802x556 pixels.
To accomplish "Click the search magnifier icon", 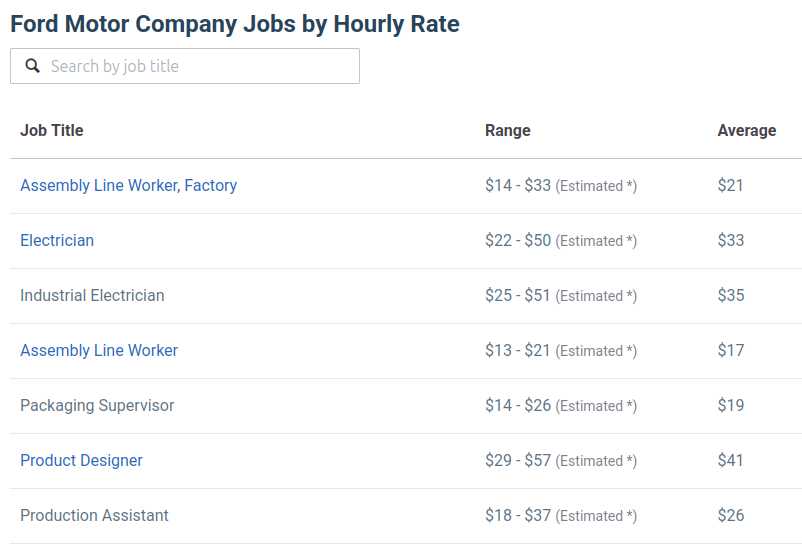I will click(x=32, y=65).
